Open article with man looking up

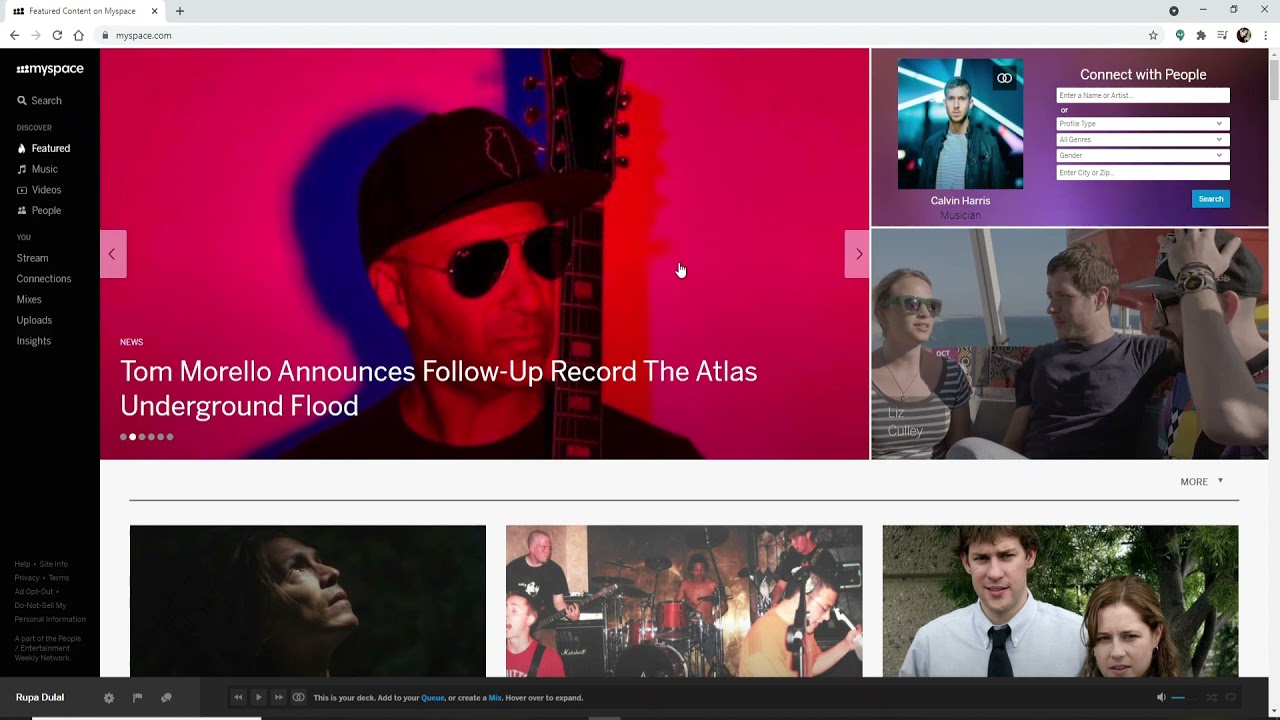[308, 601]
